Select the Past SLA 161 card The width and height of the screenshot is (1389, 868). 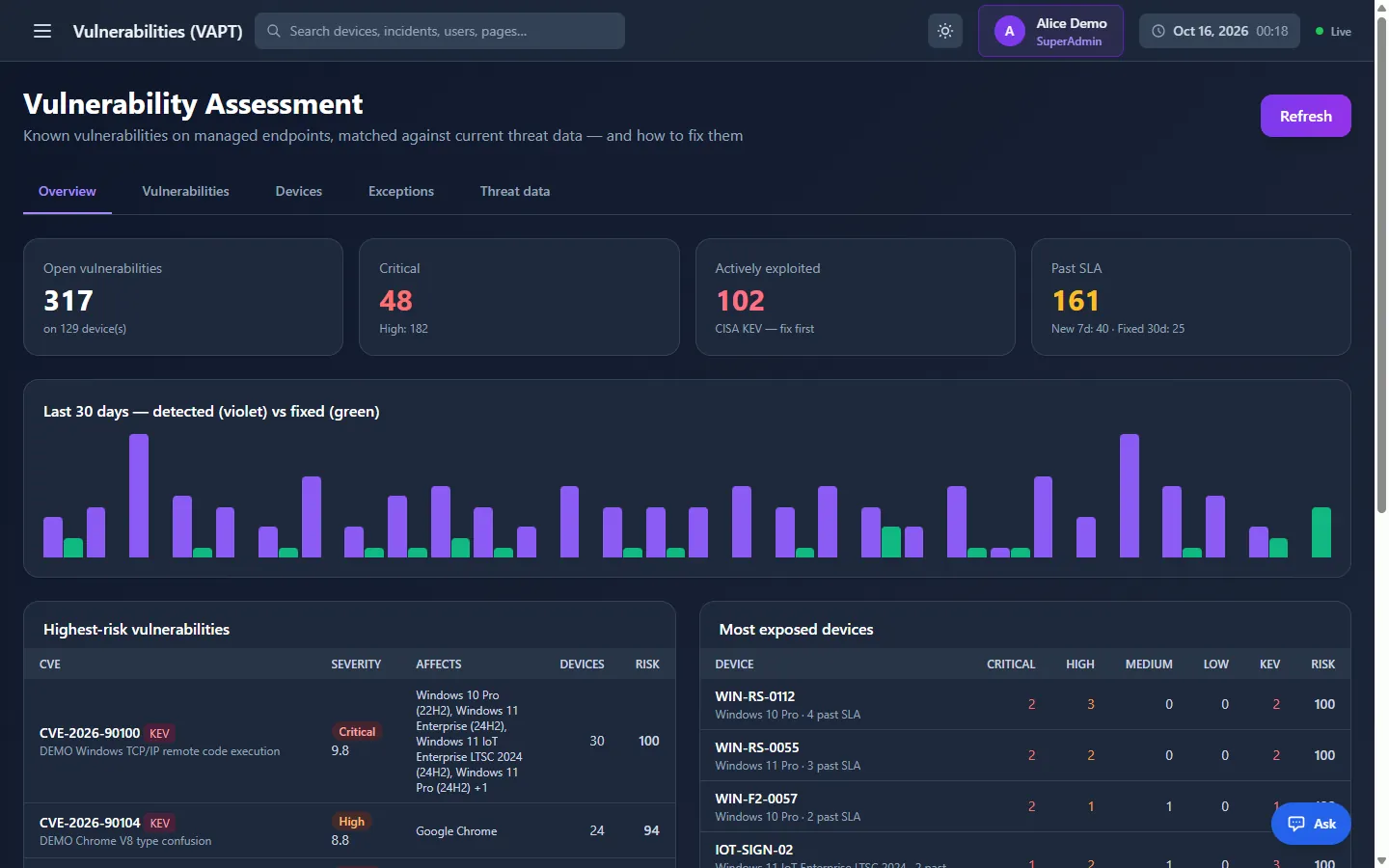(x=1191, y=297)
